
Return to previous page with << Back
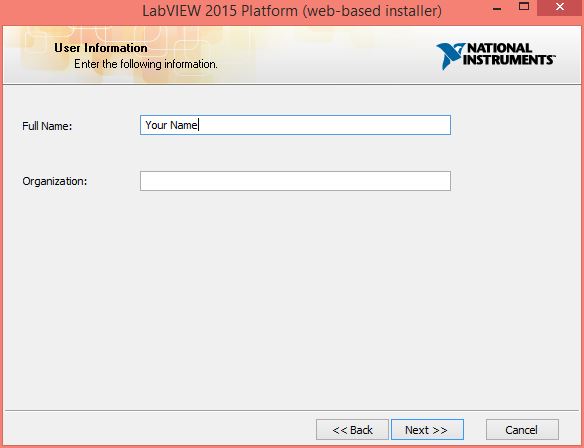pyautogui.click(x=352, y=429)
